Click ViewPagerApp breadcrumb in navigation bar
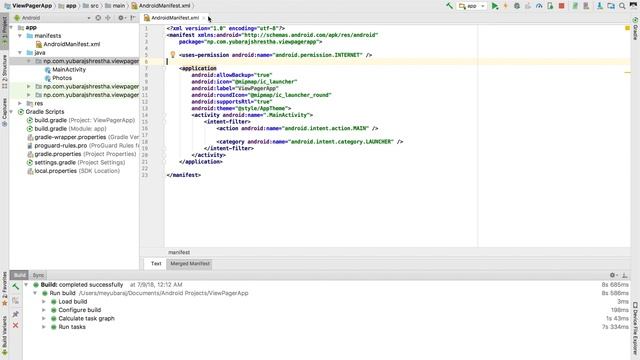This screenshot has height=360, width=640. 32,6
